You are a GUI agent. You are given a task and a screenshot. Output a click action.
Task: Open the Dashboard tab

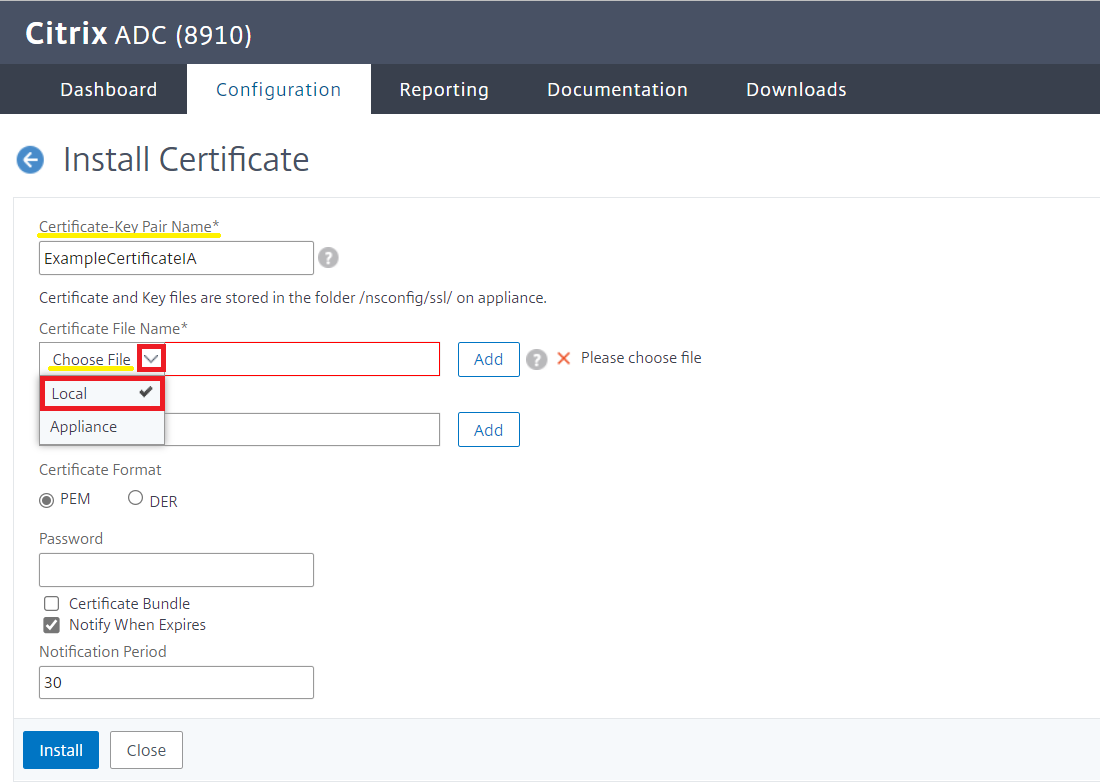pyautogui.click(x=109, y=90)
